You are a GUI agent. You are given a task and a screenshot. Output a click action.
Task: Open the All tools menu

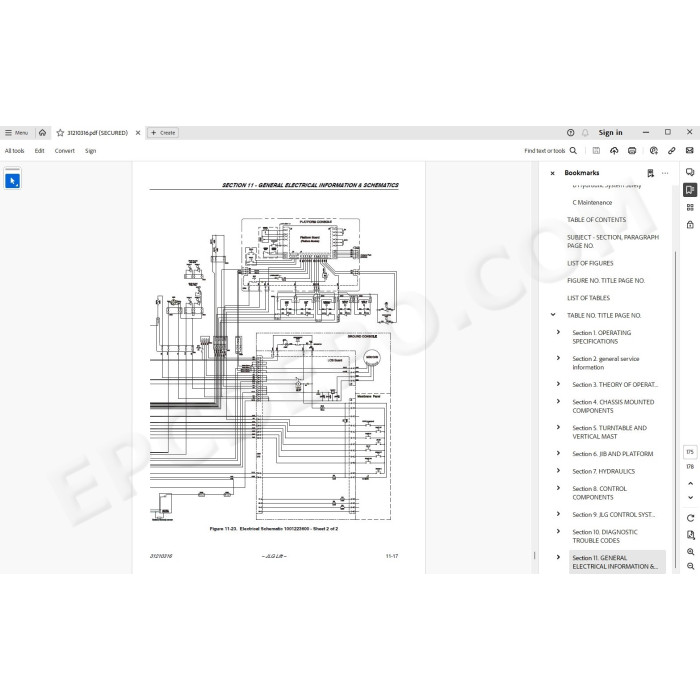[x=14, y=151]
